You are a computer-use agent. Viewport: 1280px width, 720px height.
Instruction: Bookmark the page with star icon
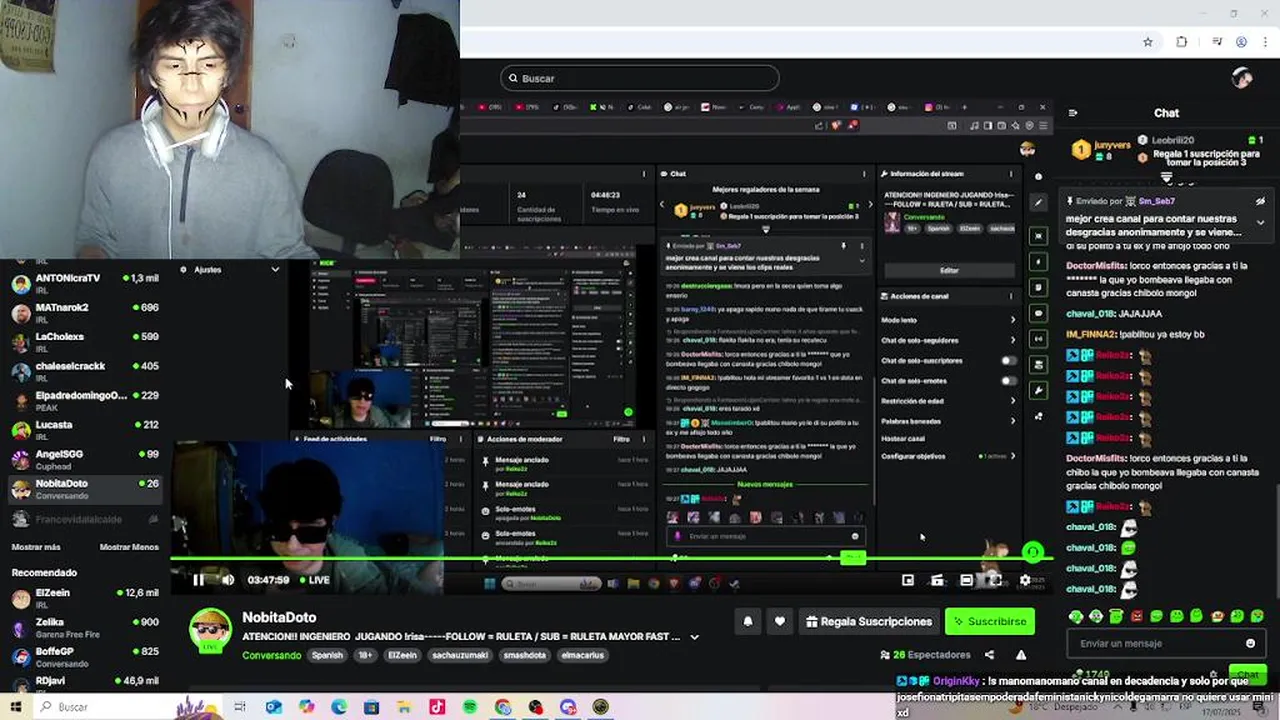pyautogui.click(x=1148, y=42)
